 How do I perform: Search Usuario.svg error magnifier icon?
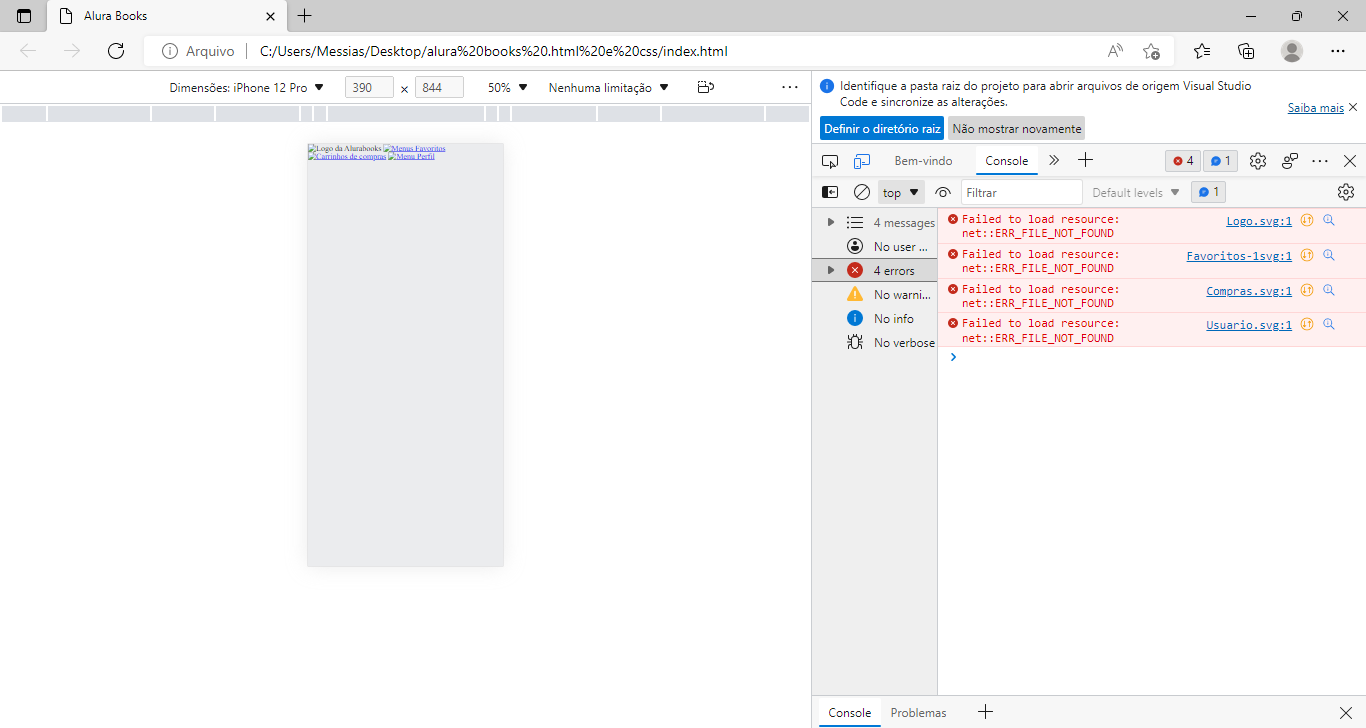pyautogui.click(x=1329, y=325)
